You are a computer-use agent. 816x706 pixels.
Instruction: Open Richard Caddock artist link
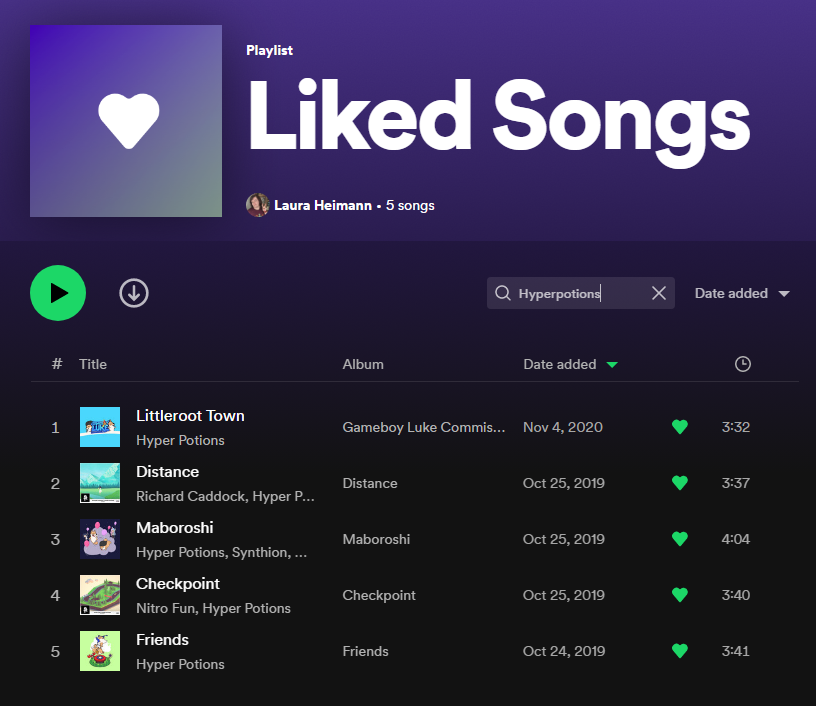pyautogui.click(x=191, y=496)
